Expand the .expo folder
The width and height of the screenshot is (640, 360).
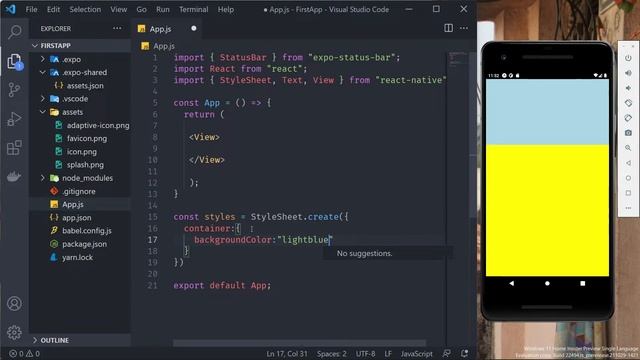pos(43,59)
